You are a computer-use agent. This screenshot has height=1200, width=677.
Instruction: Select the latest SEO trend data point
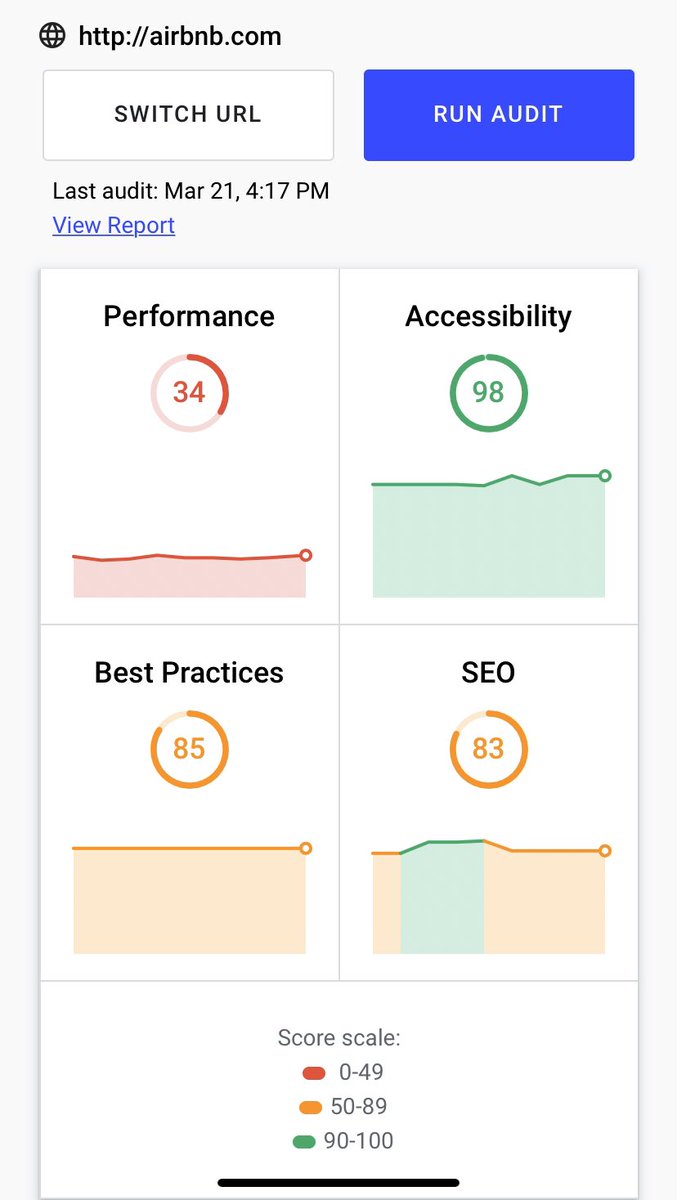pyautogui.click(x=604, y=851)
